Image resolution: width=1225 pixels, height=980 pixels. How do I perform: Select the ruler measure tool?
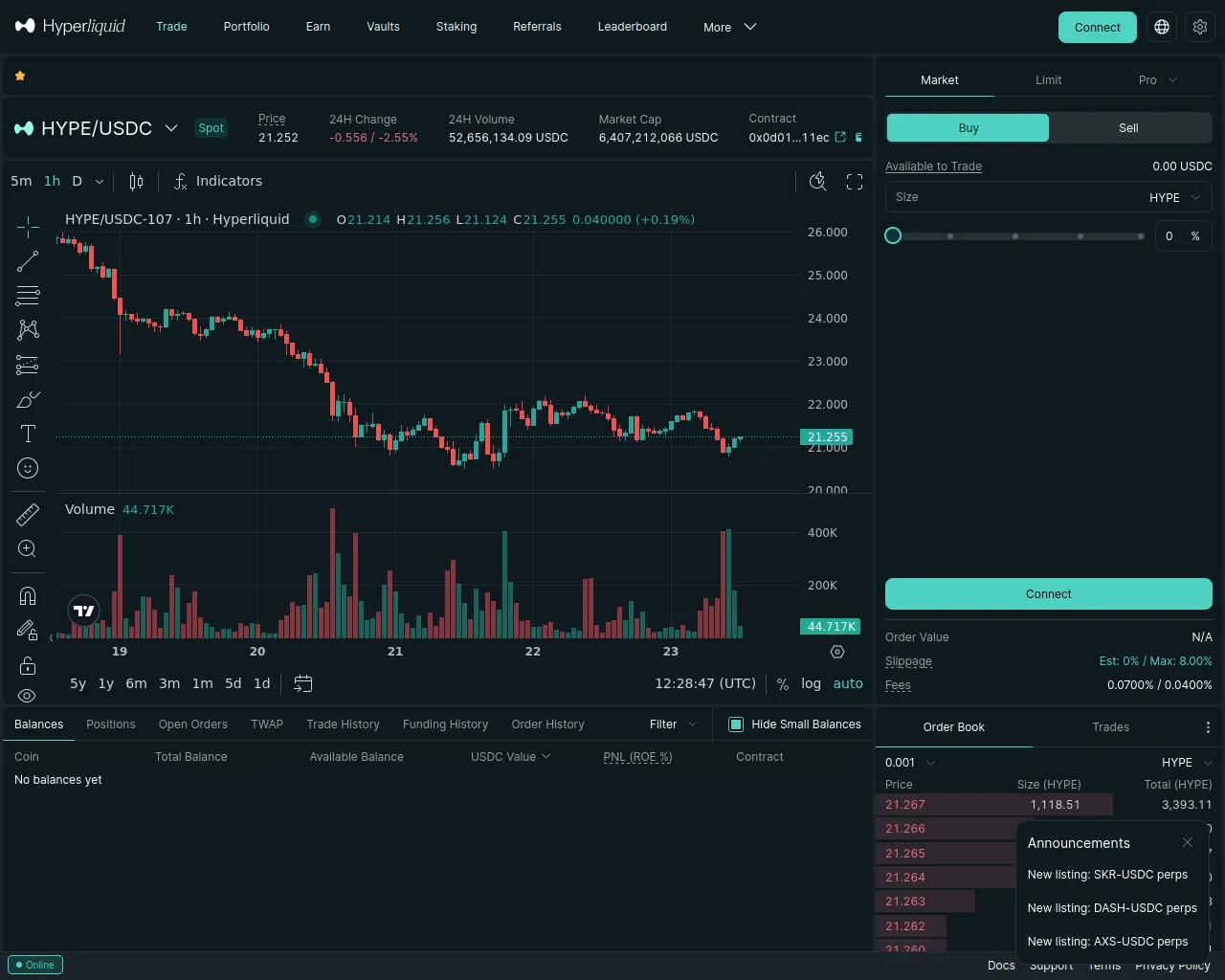28,515
